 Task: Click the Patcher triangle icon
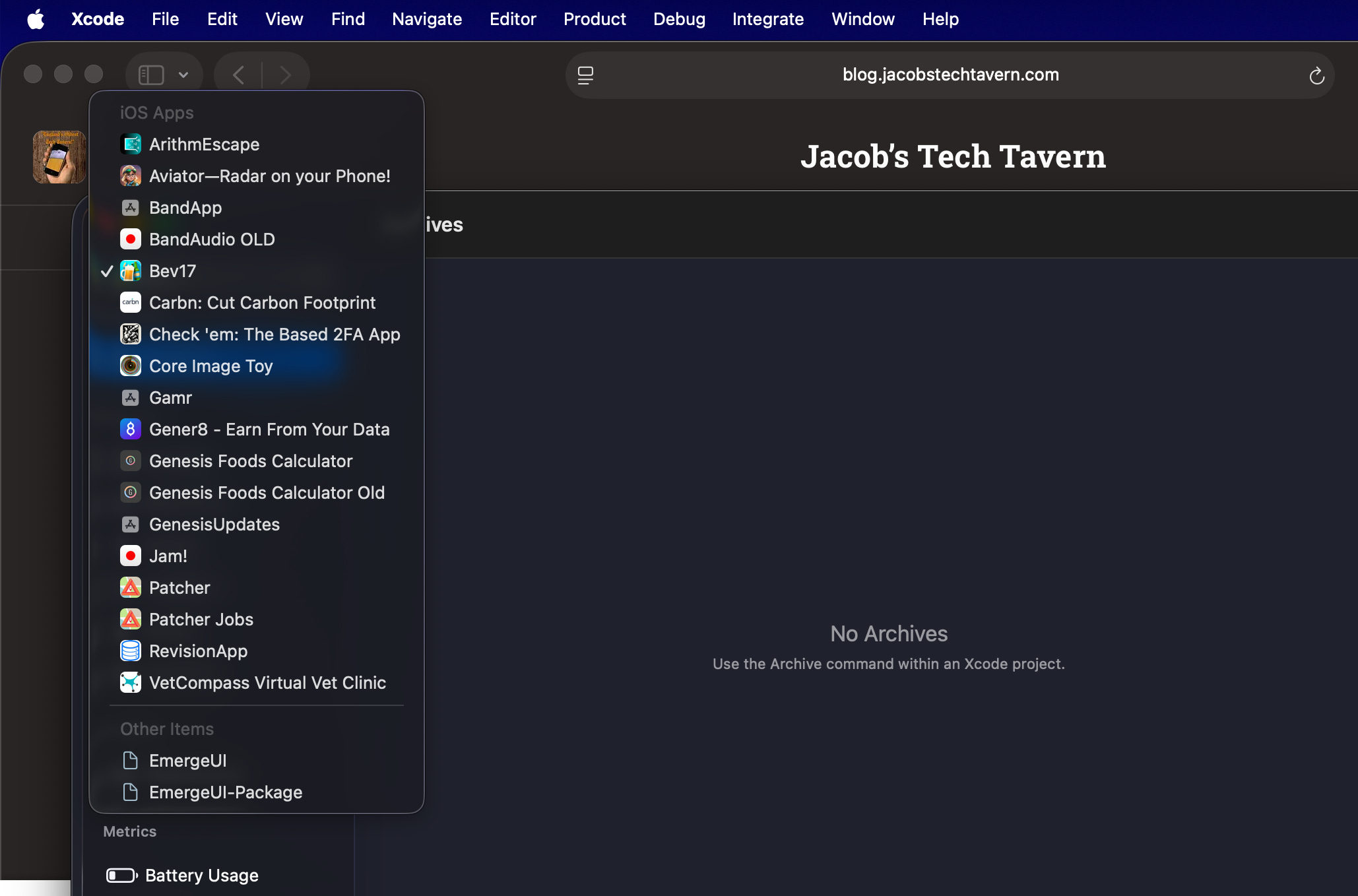tap(131, 587)
